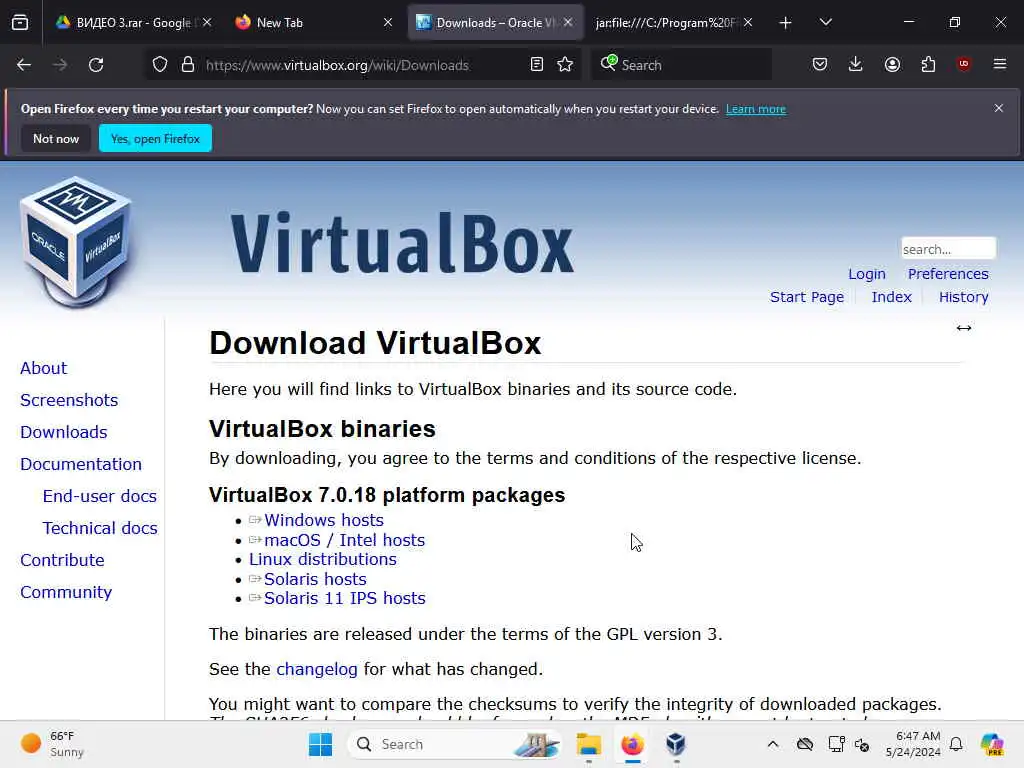Toggle reader view icon in address bar

coord(537,65)
